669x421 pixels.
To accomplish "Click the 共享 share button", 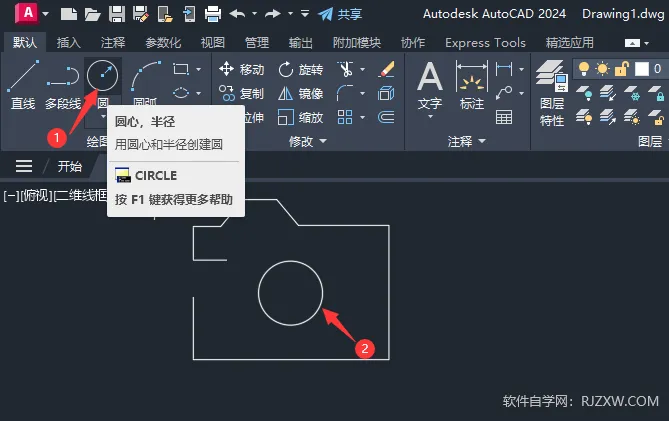I will coord(340,14).
